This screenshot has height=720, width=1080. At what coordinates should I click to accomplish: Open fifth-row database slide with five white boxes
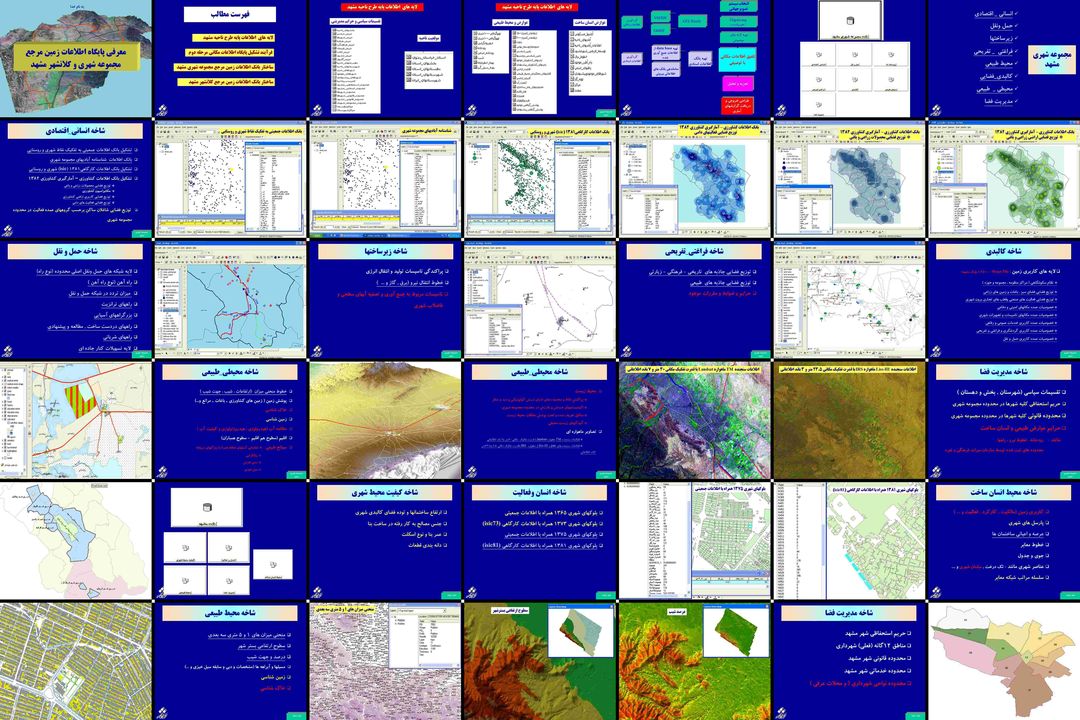tap(230, 541)
